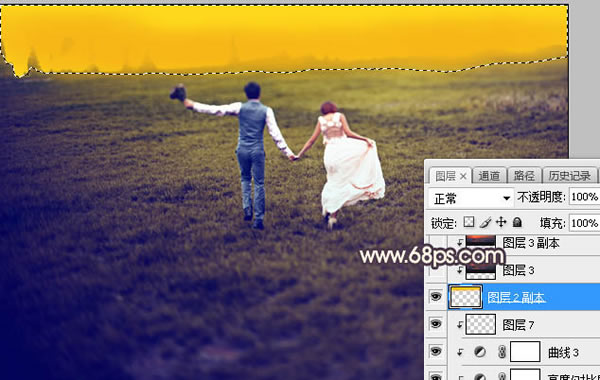This screenshot has width=600, height=380.
Task: Click the 不透明度 100% opacity field
Action: tap(584, 197)
